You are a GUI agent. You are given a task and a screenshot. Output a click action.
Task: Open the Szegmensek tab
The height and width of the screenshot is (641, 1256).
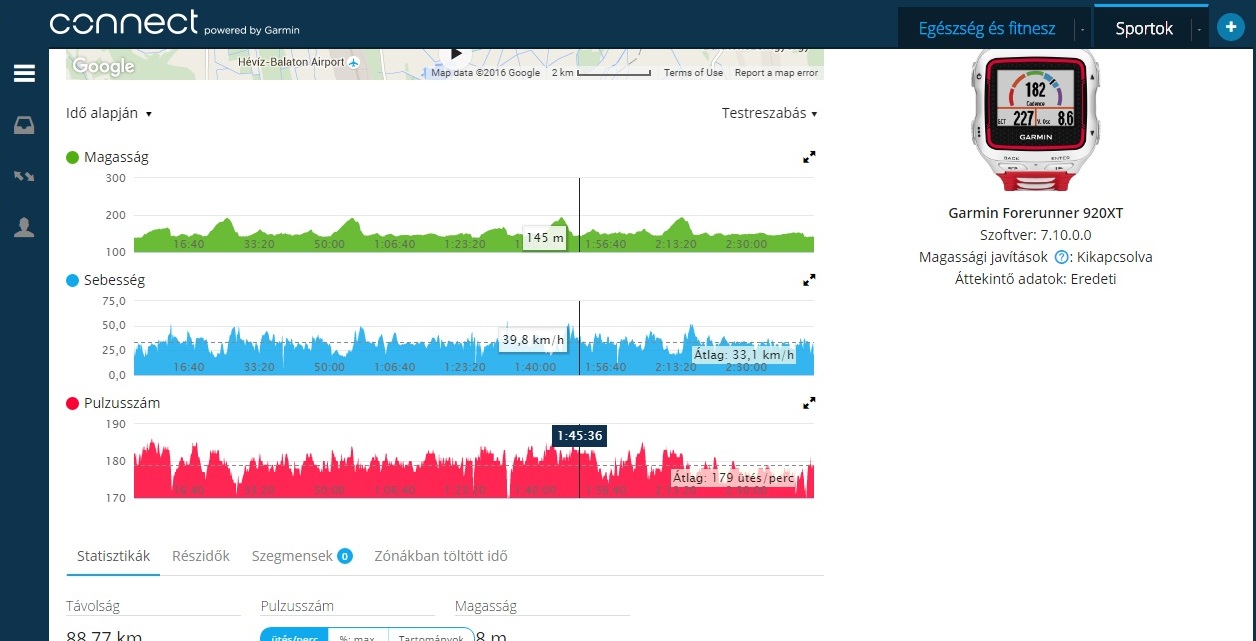(292, 556)
